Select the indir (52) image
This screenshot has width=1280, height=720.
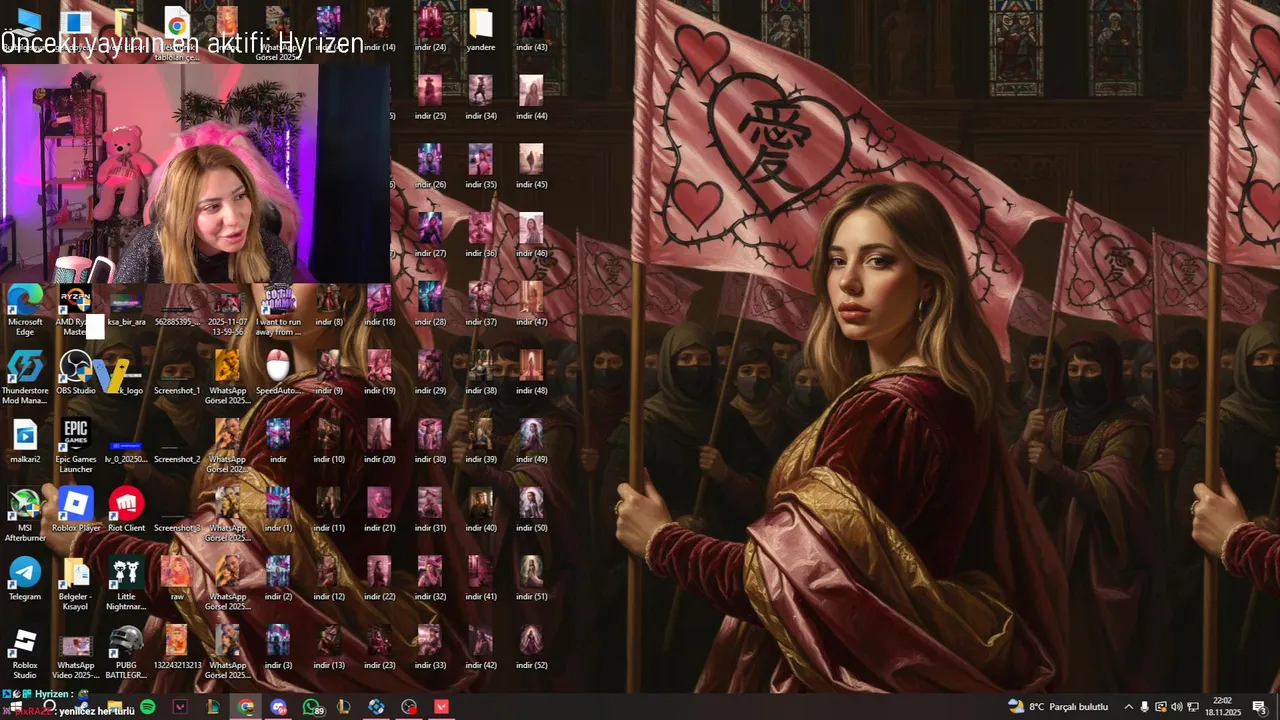pyautogui.click(x=531, y=647)
